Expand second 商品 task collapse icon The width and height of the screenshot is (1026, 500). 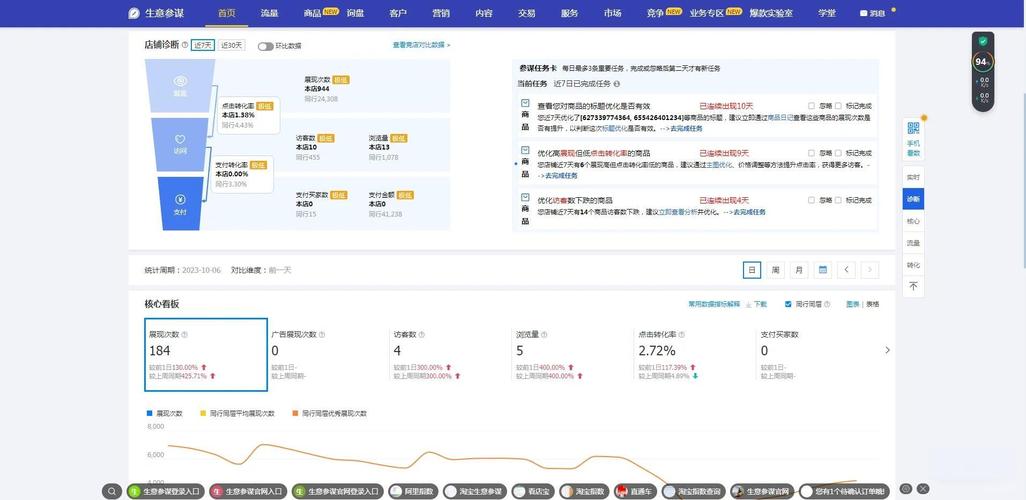pyautogui.click(x=525, y=150)
